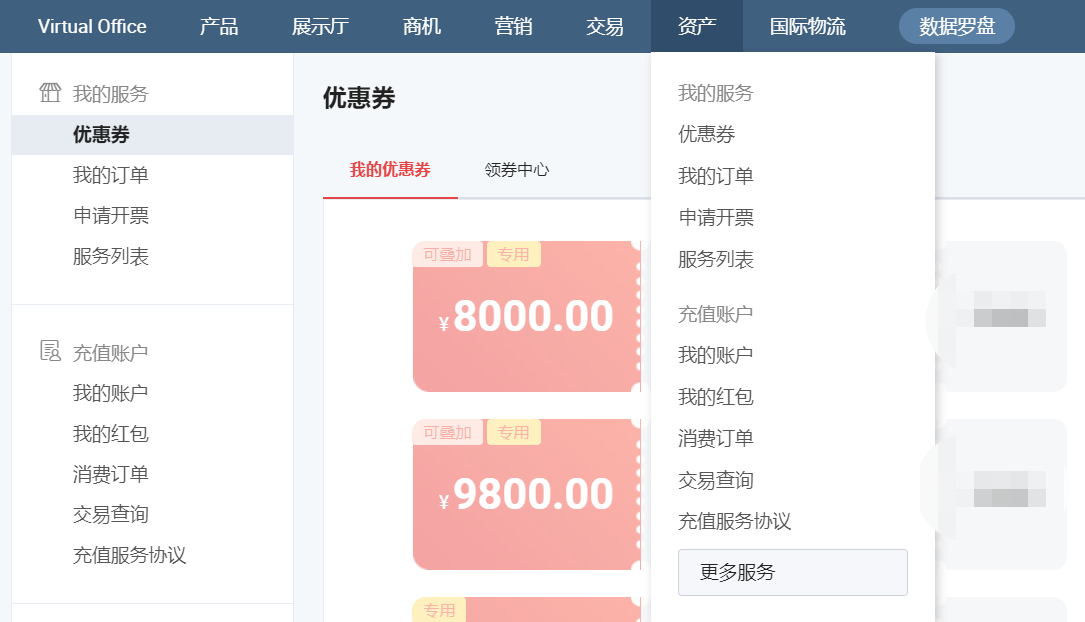1085x622 pixels.
Task: Open 充值服务协议 in the left sidebar
Action: coord(129,555)
